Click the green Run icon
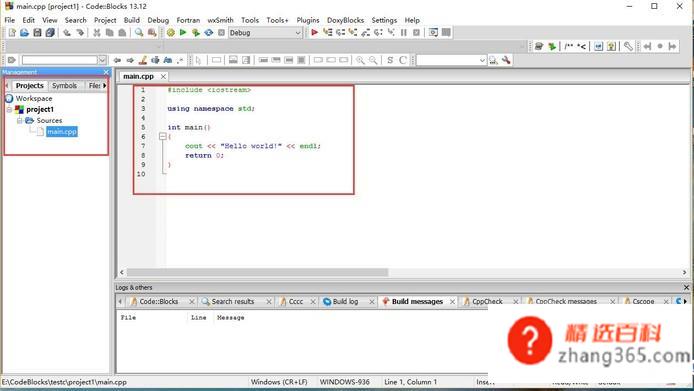Screen dimensions: 694x391 click(183, 33)
